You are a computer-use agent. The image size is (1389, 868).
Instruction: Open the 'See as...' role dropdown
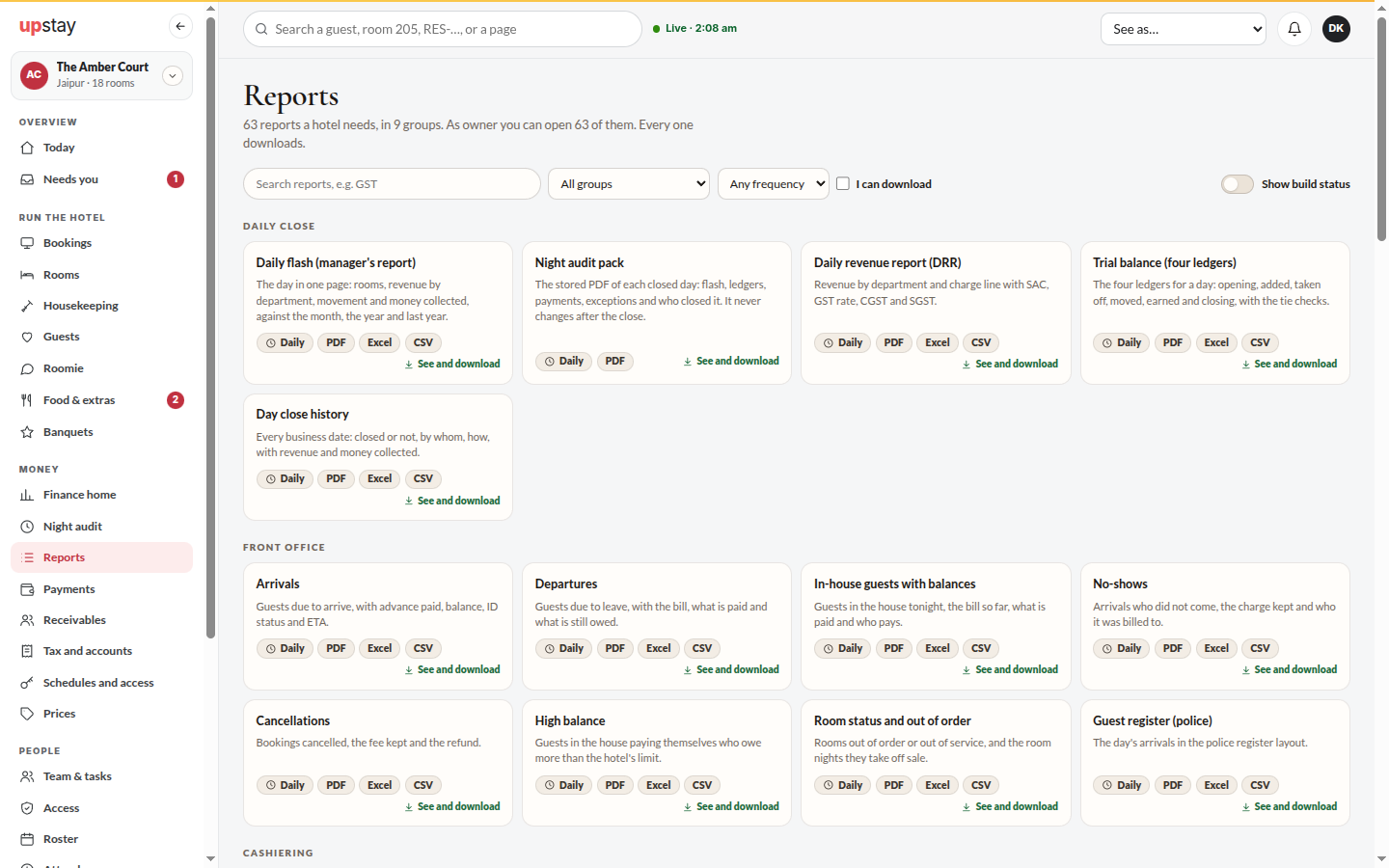click(x=1184, y=29)
